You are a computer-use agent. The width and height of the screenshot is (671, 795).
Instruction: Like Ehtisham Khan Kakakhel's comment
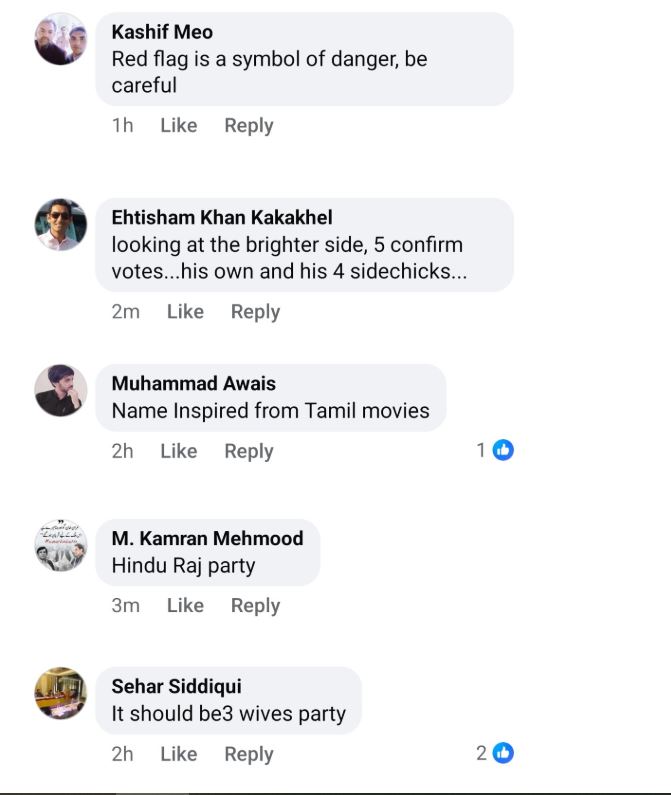point(185,312)
